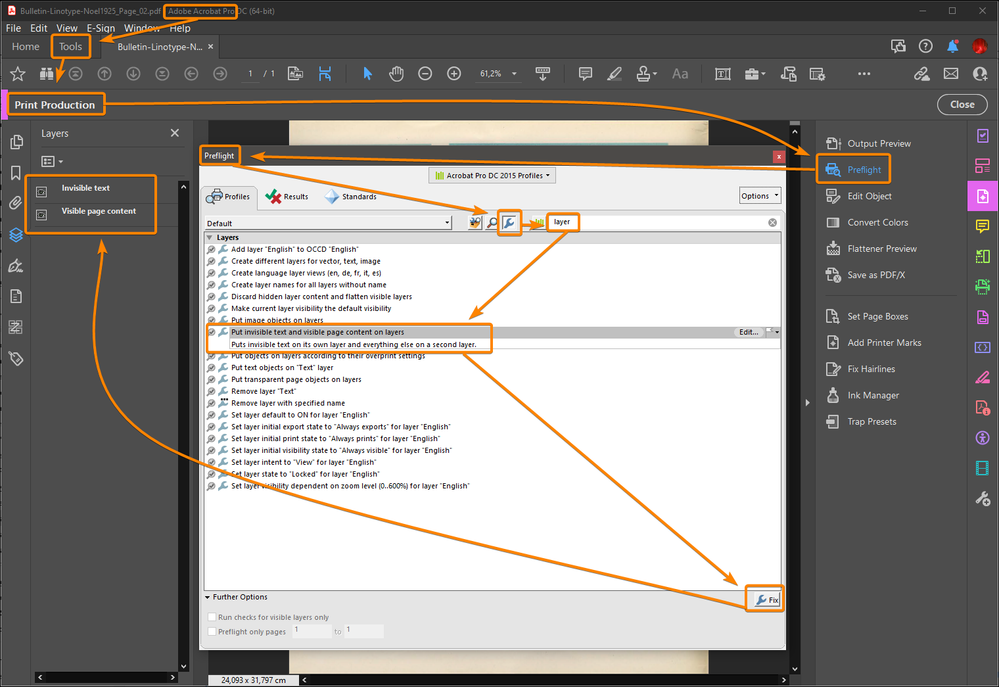Select fixup Put text objects on "Text" layer
The height and width of the screenshot is (687, 999).
pos(282,368)
